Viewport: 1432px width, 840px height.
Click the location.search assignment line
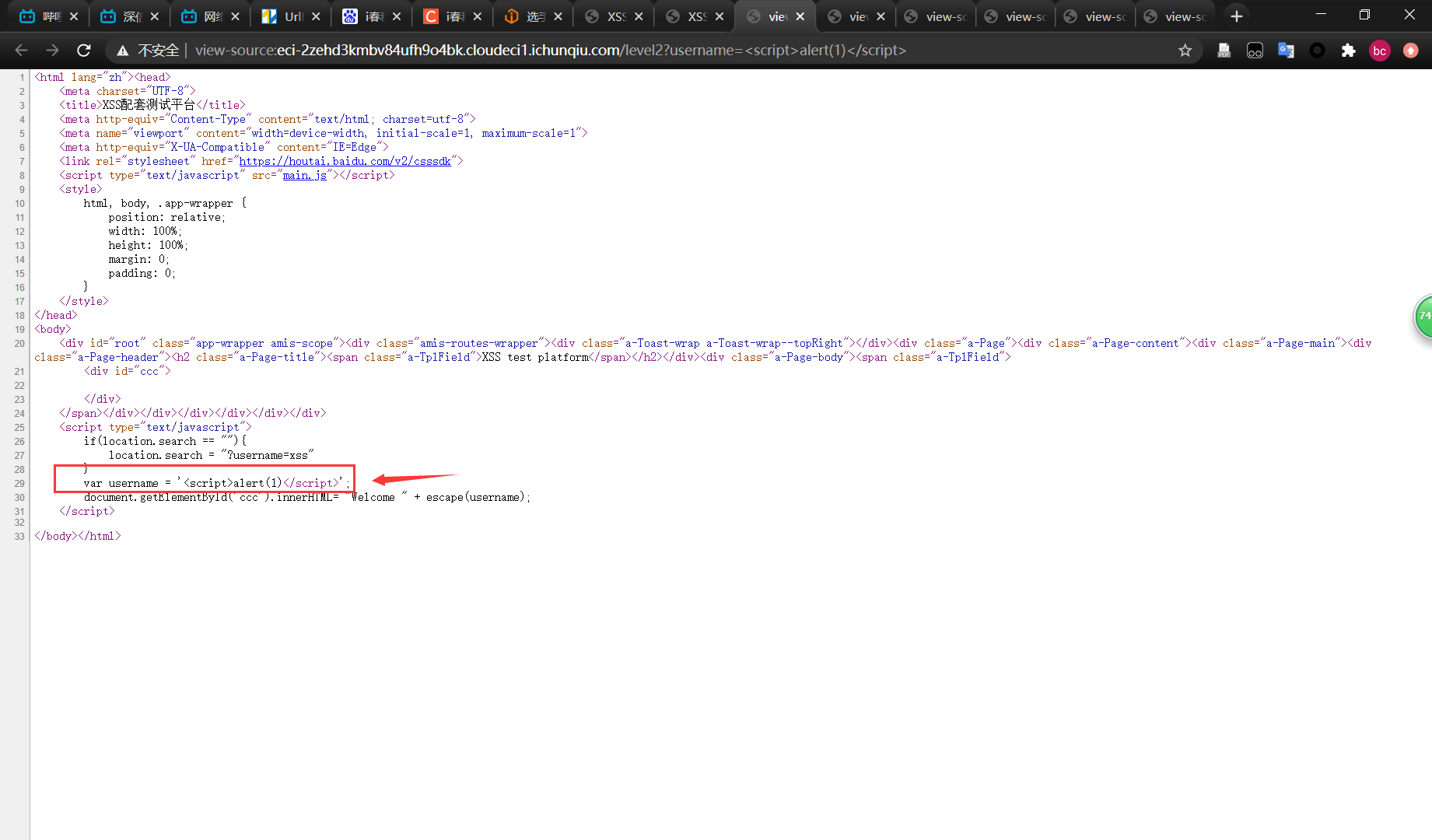click(x=211, y=455)
